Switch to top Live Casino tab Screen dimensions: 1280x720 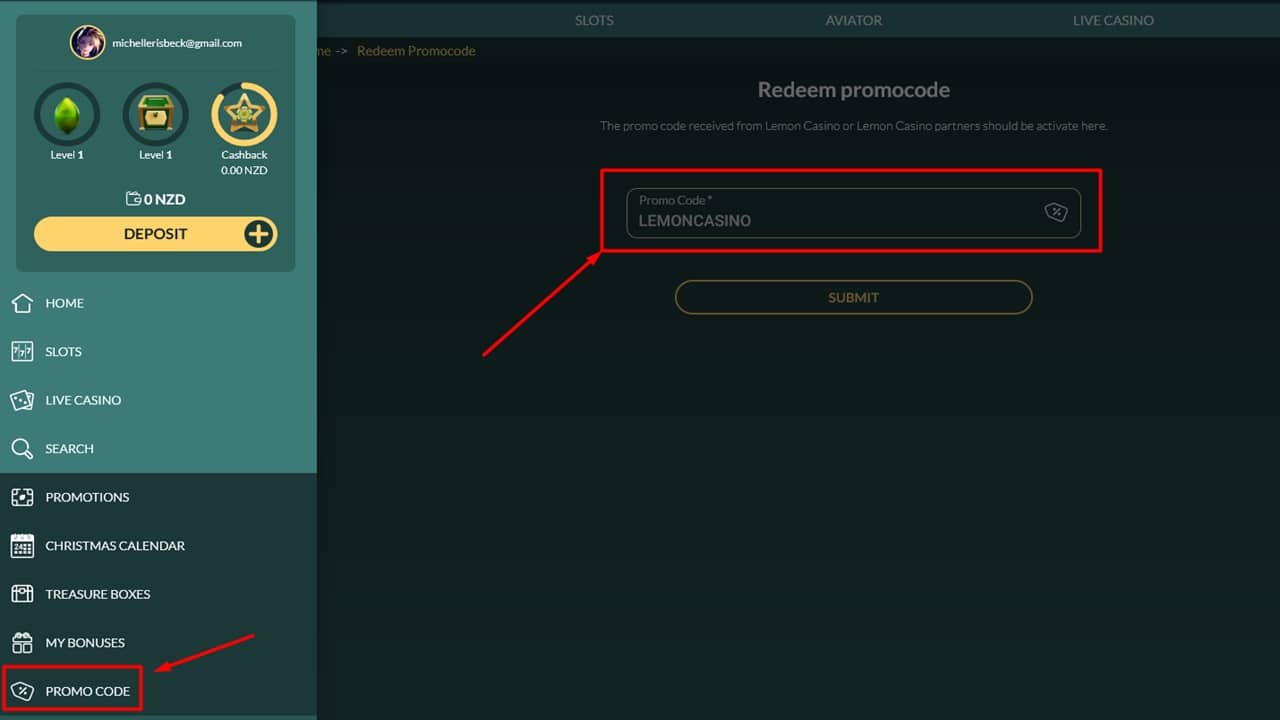pyautogui.click(x=1113, y=20)
